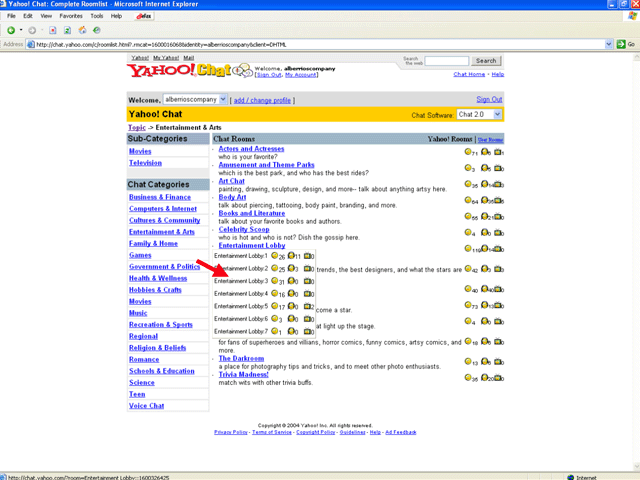
Task: Click the smiley users icon in The Darkroom row
Action: (x=468, y=361)
